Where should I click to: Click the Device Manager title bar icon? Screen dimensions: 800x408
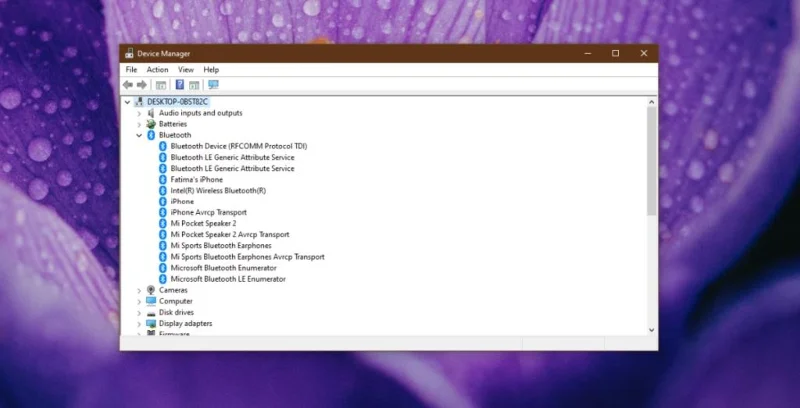pos(129,53)
